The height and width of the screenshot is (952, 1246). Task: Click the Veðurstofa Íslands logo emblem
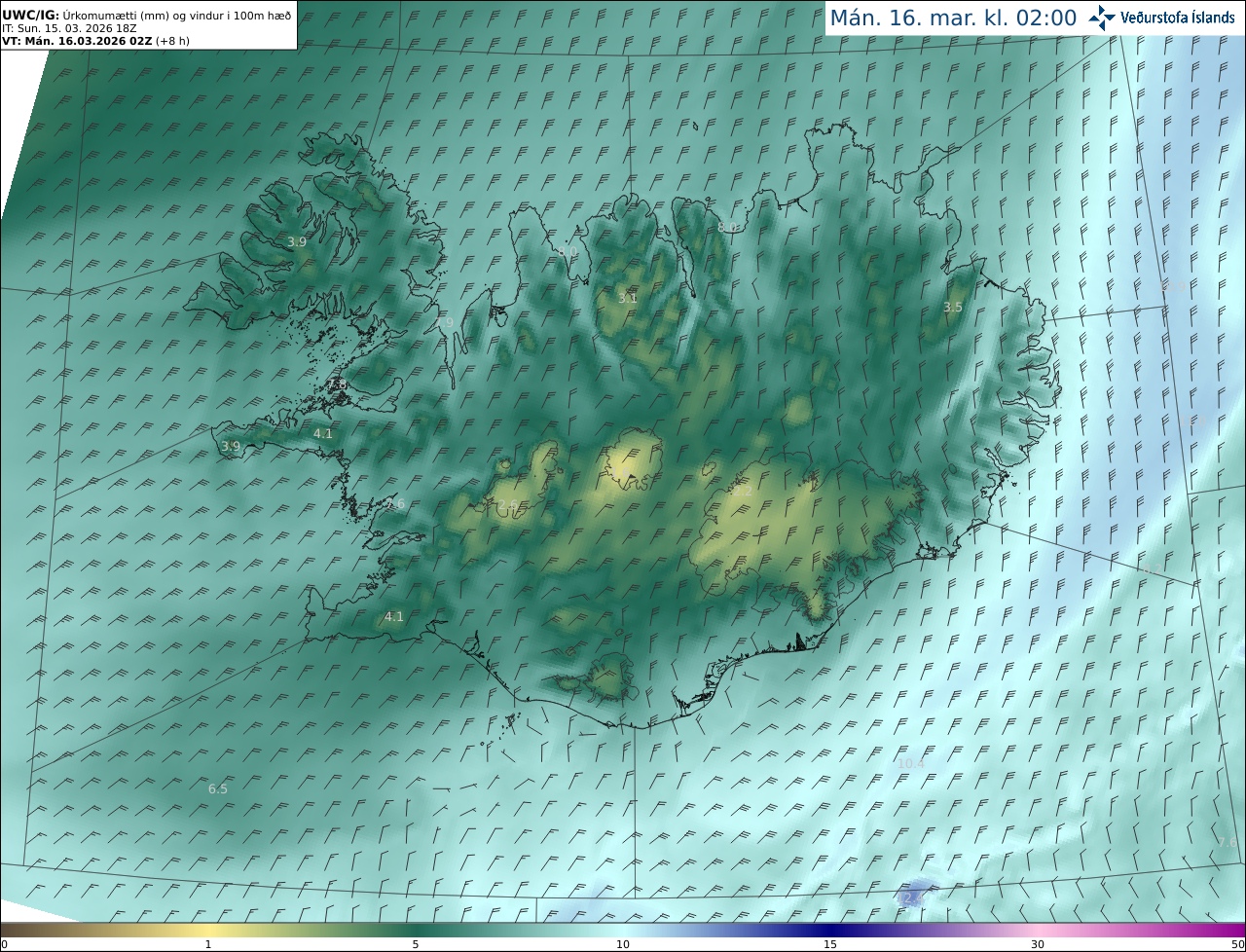coord(1102,18)
